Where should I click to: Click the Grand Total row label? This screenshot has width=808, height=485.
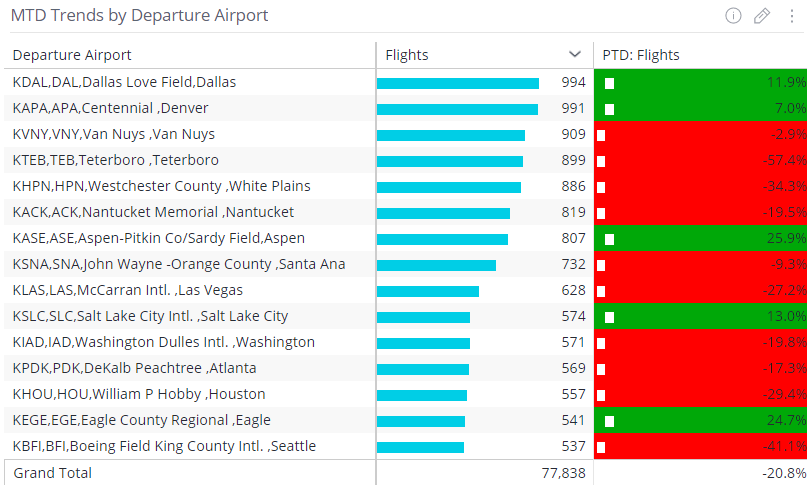click(x=52, y=473)
